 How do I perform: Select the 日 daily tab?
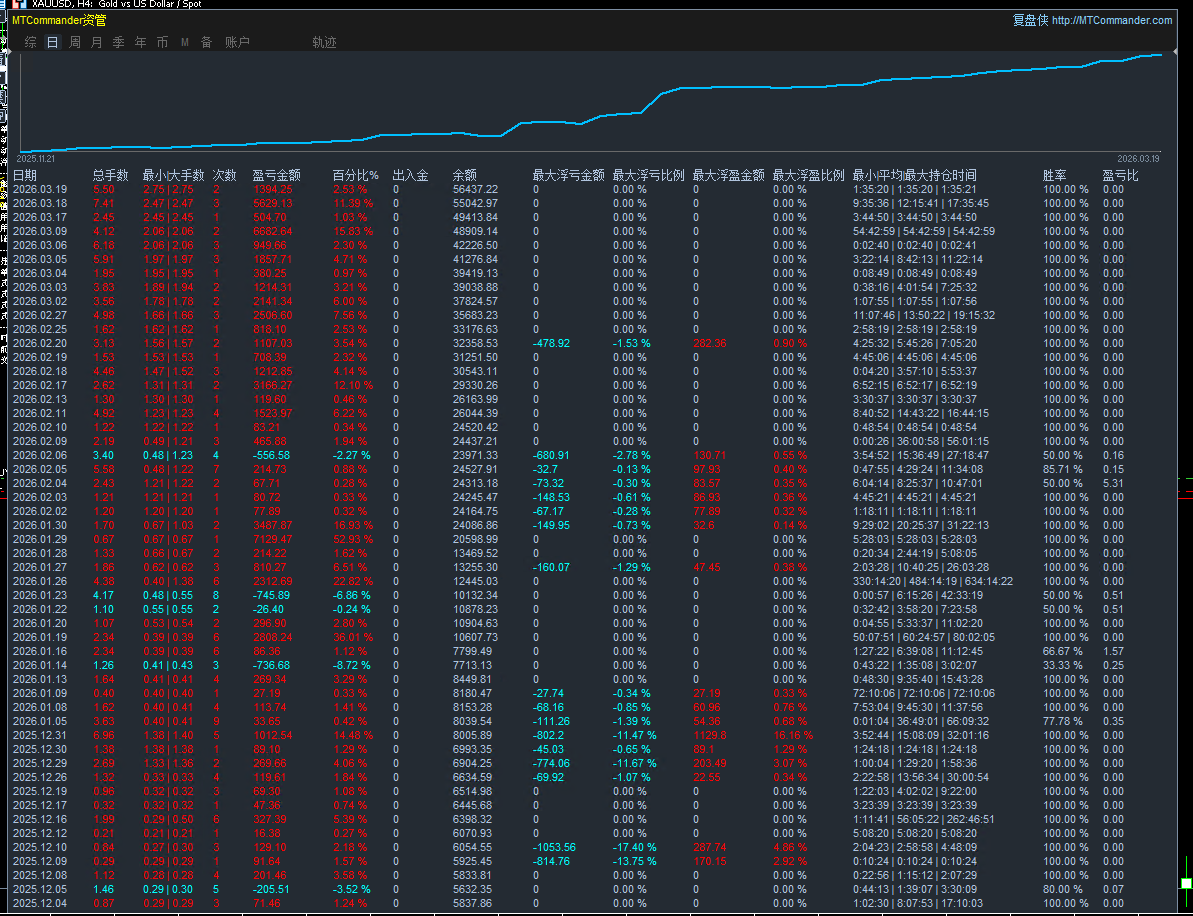click(52, 42)
